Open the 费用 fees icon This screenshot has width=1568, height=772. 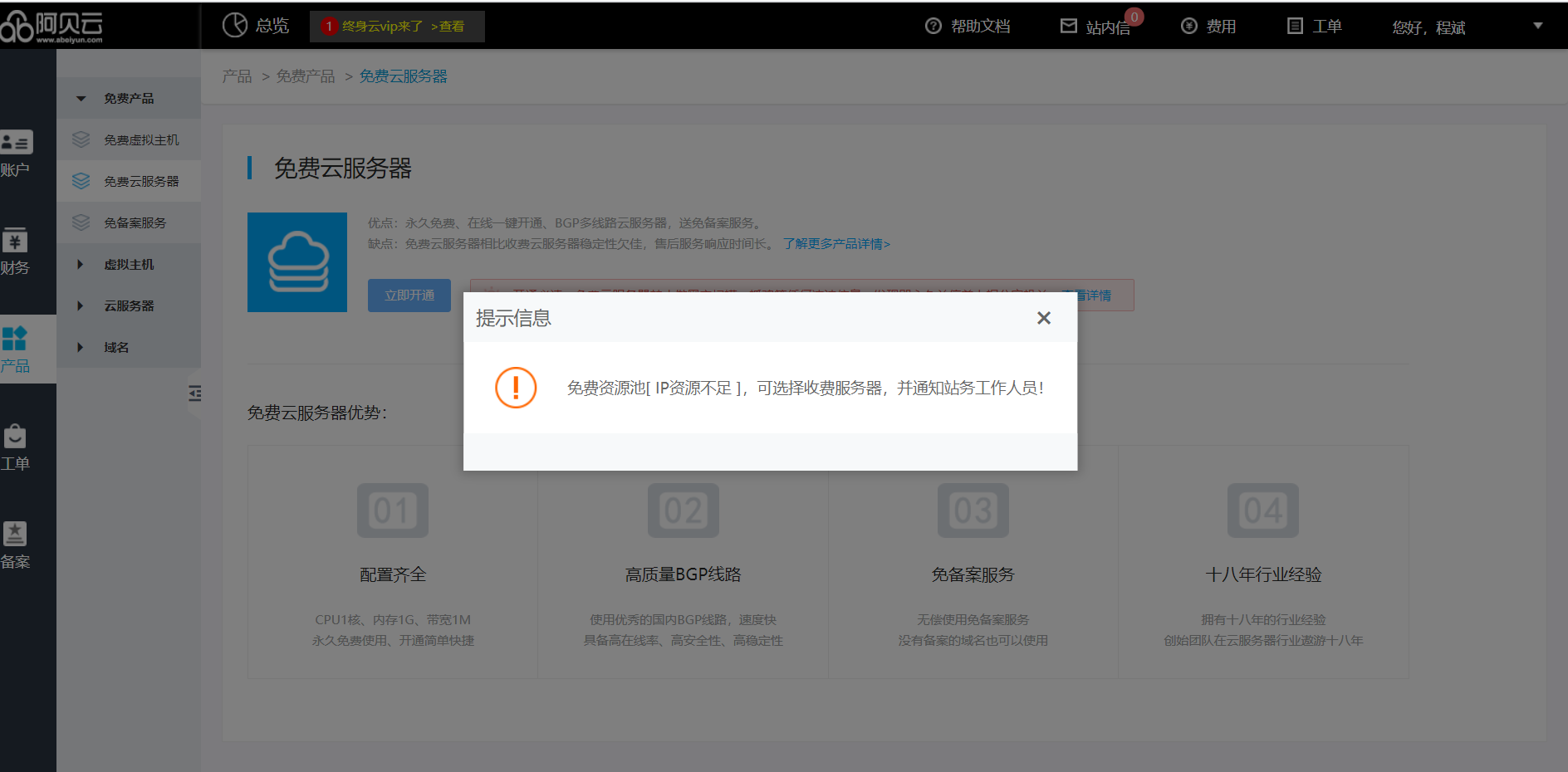tap(1189, 26)
